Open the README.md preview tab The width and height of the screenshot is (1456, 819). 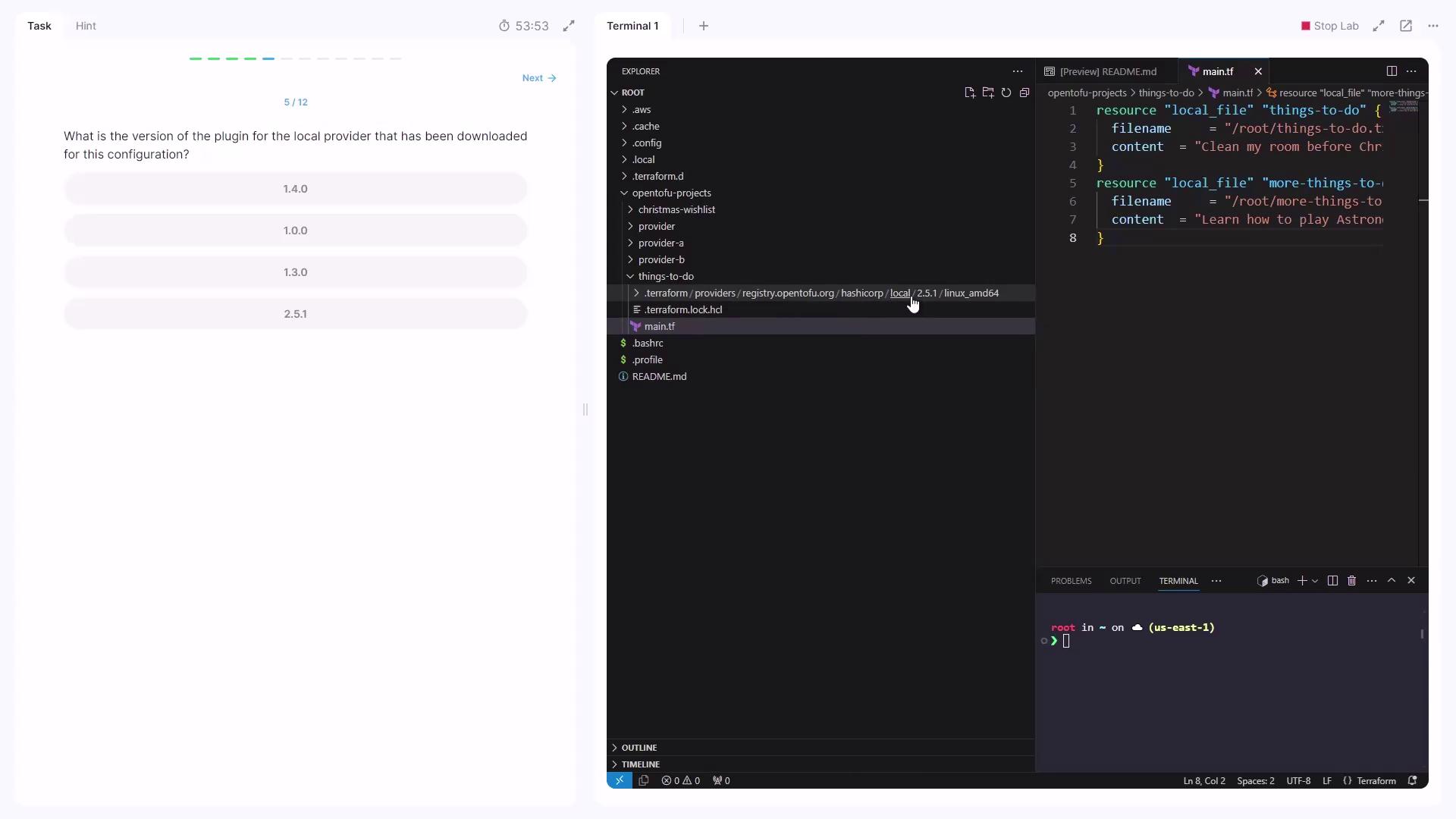pyautogui.click(x=1107, y=71)
